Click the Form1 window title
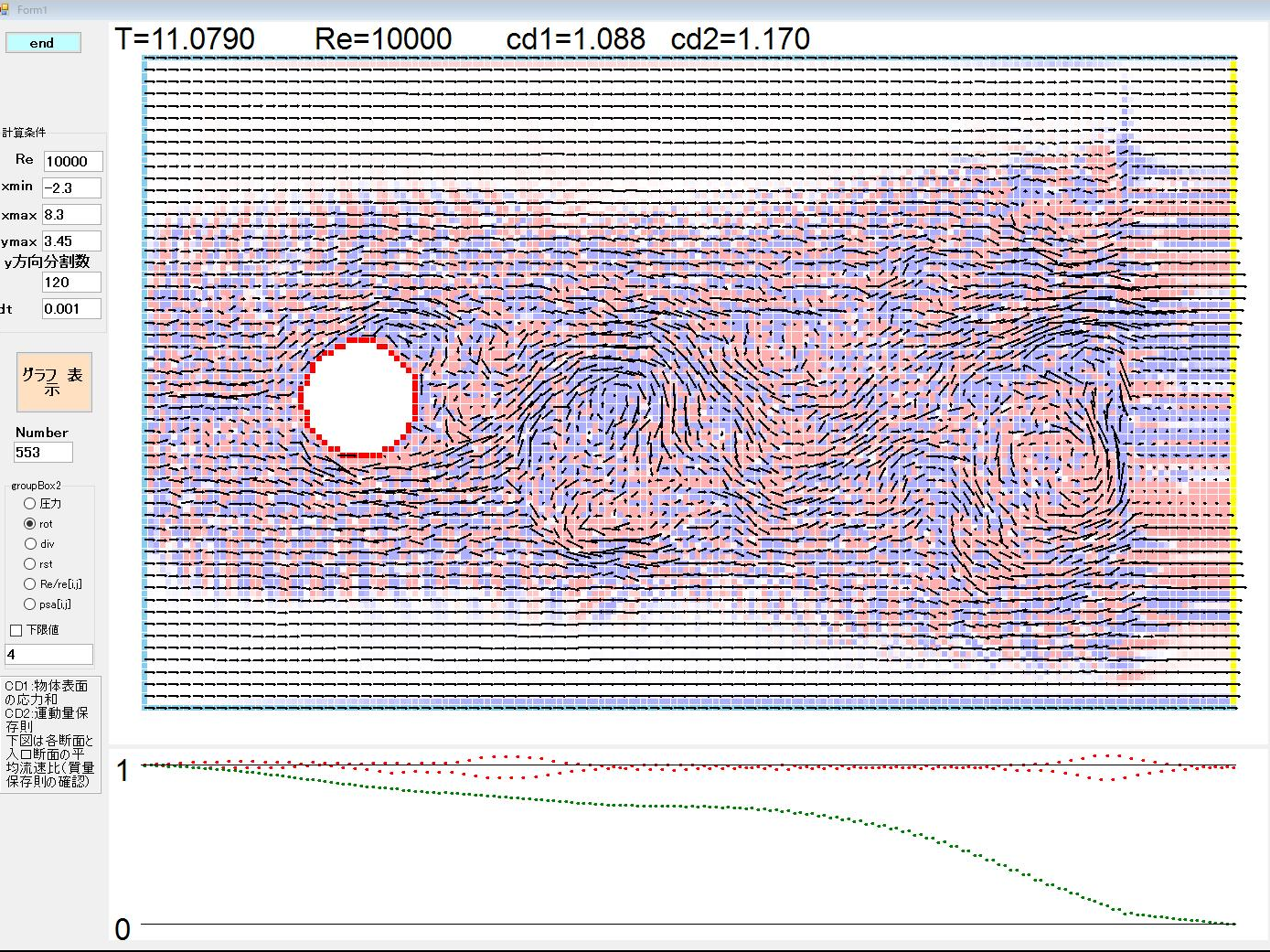This screenshot has width=1270, height=952. click(x=32, y=9)
